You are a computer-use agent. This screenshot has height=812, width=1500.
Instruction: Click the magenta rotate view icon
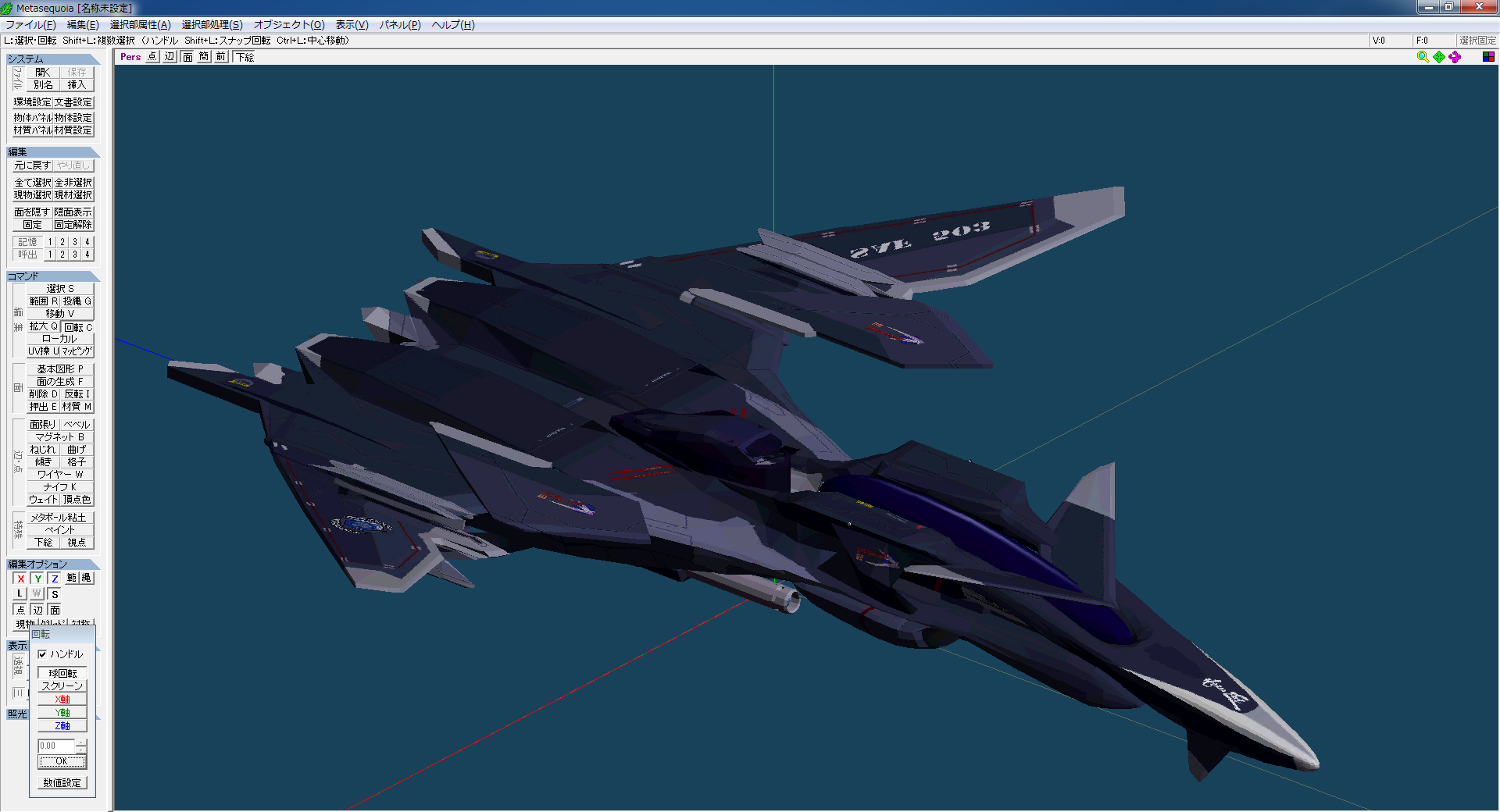(x=1455, y=57)
